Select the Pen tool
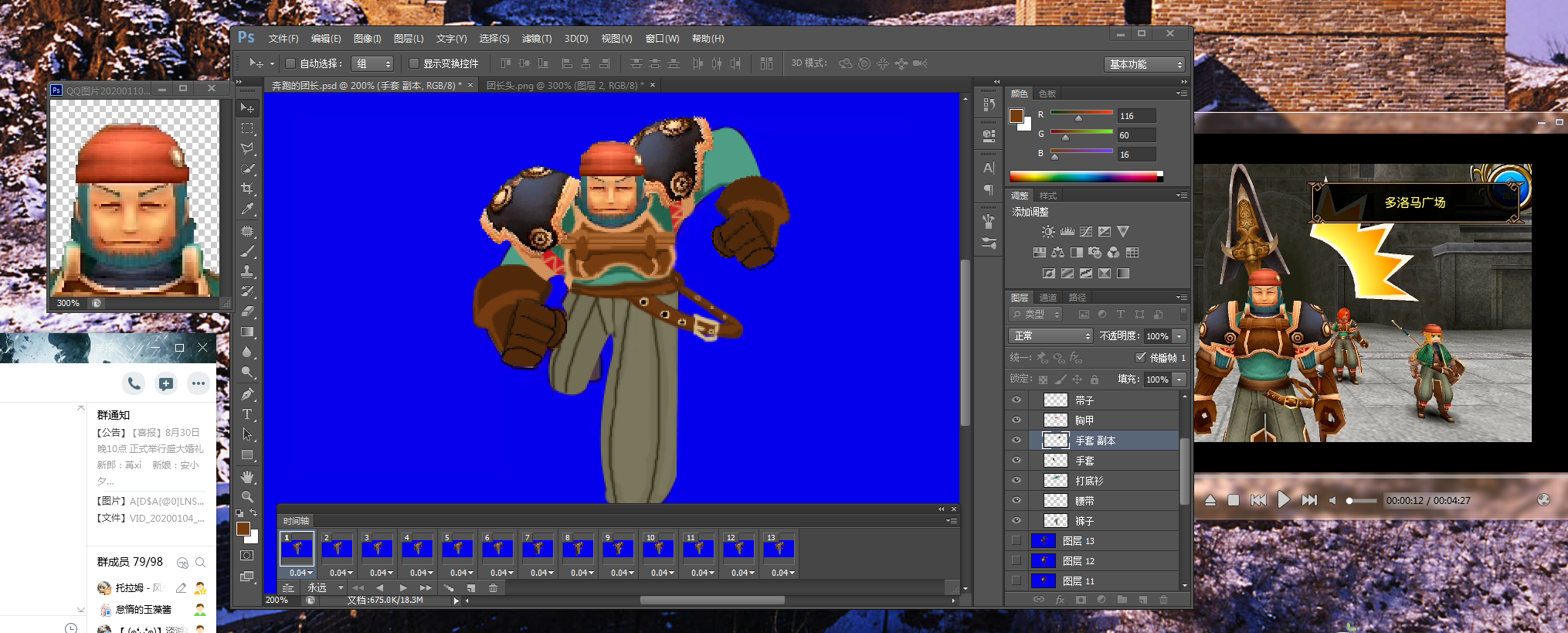Screen dimensions: 1568x633 (247, 394)
